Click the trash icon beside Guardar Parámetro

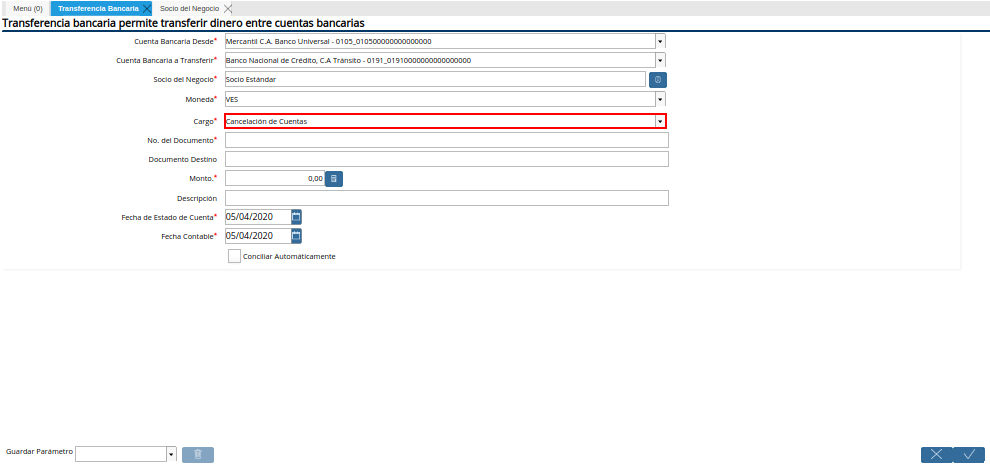coord(198,454)
